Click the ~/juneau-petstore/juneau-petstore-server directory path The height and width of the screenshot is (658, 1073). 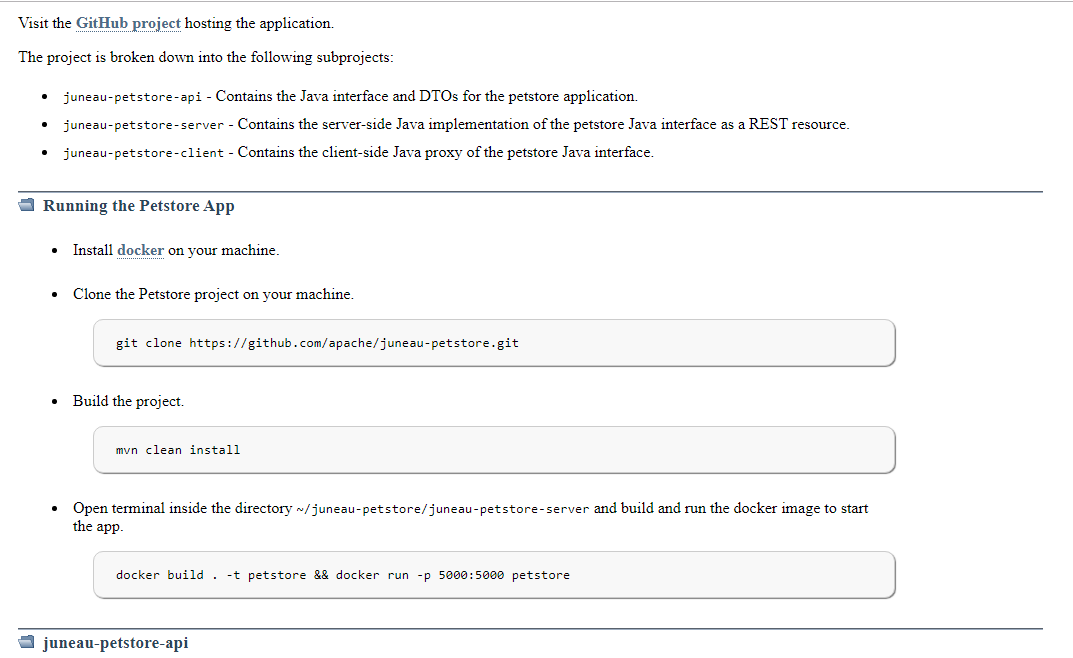[x=443, y=509]
